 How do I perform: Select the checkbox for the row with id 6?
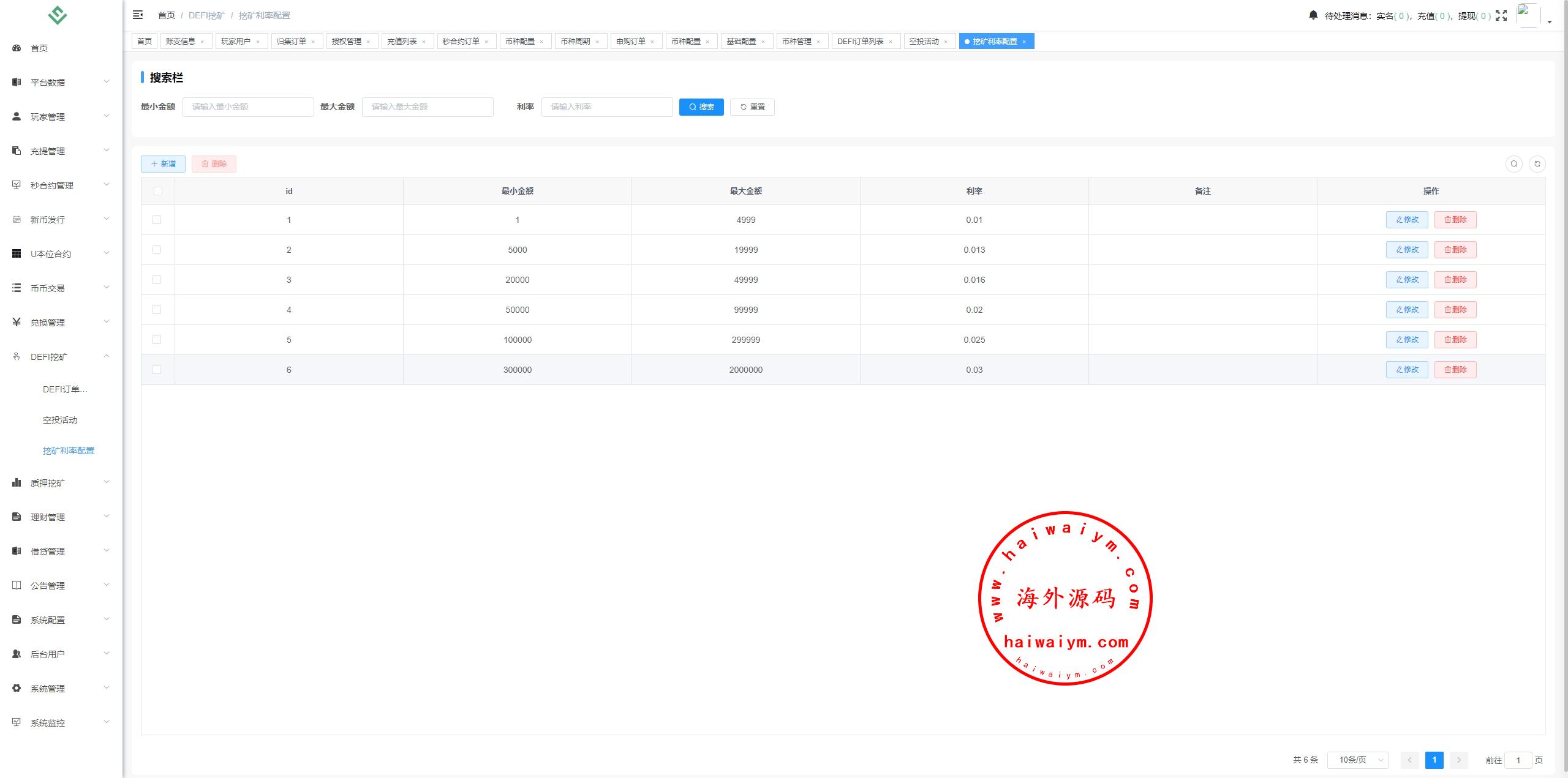tap(157, 370)
